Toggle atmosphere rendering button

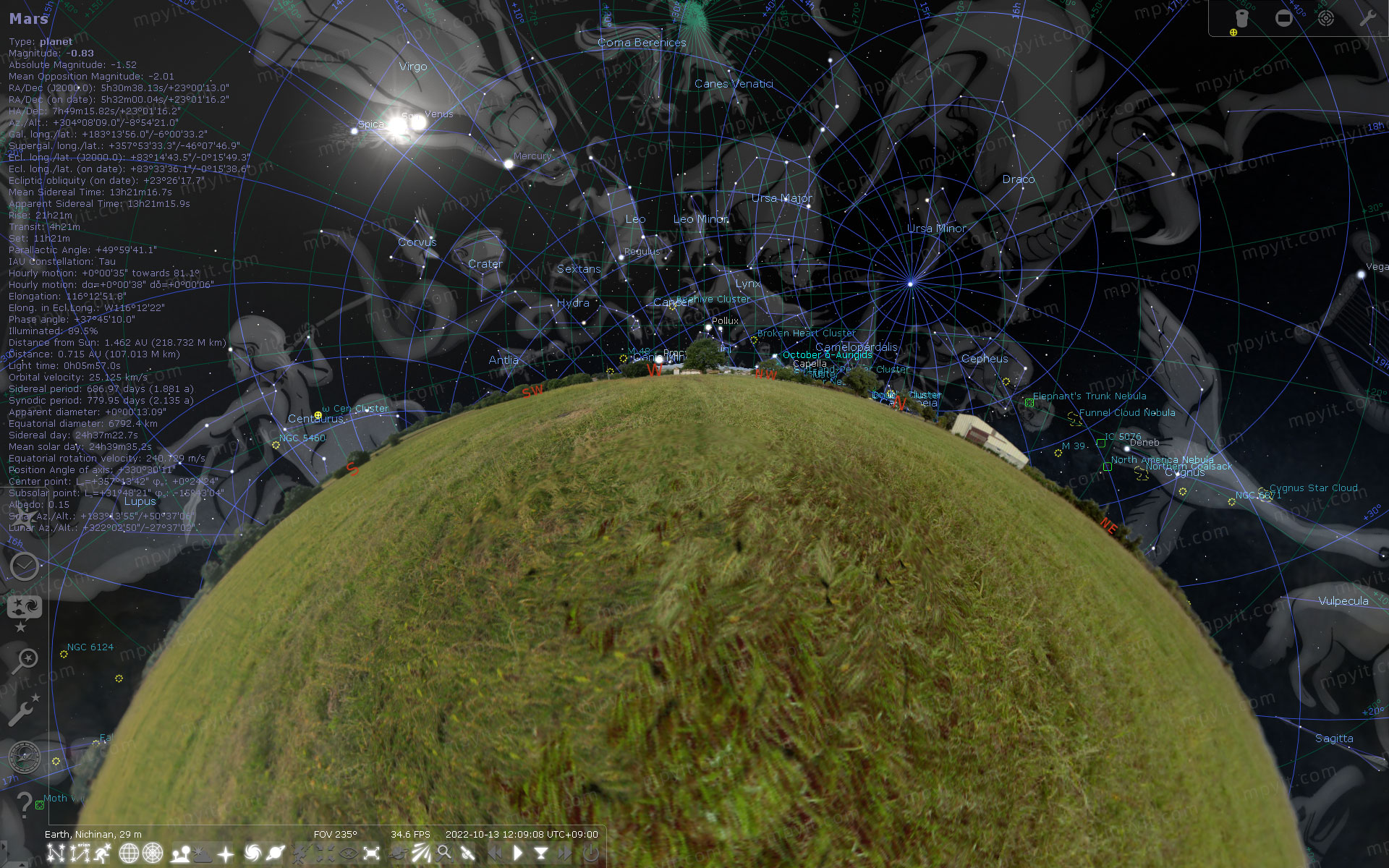(x=202, y=853)
